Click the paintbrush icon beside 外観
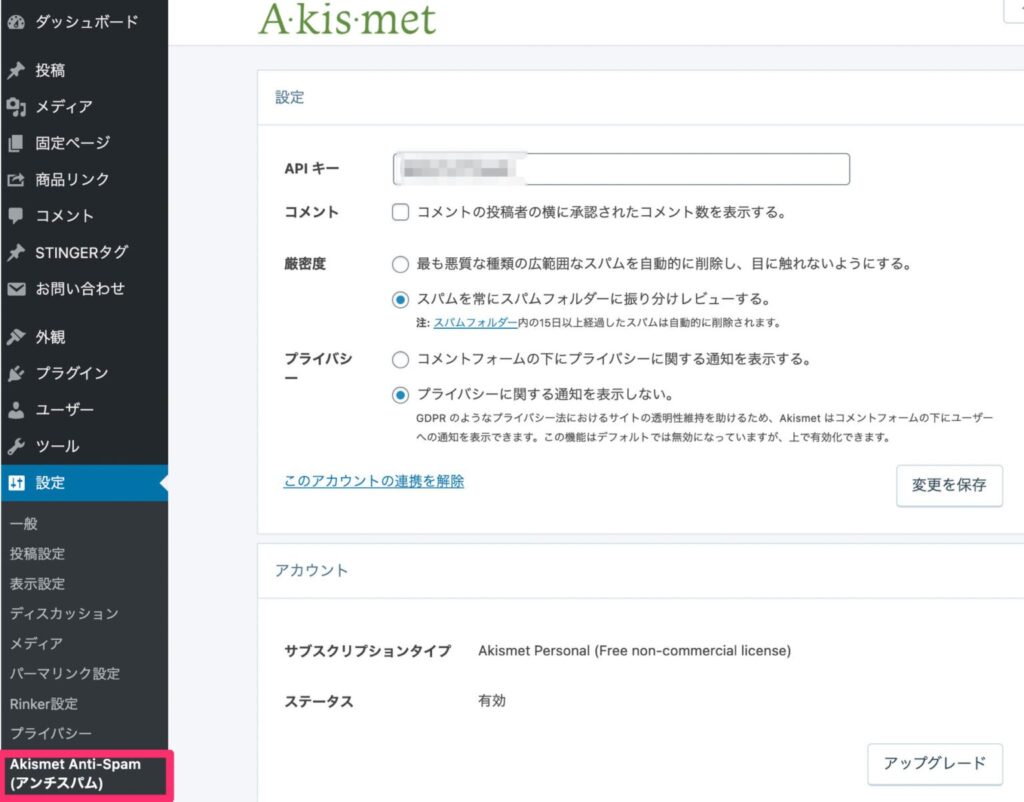The width and height of the screenshot is (1024, 802). pos(16,337)
